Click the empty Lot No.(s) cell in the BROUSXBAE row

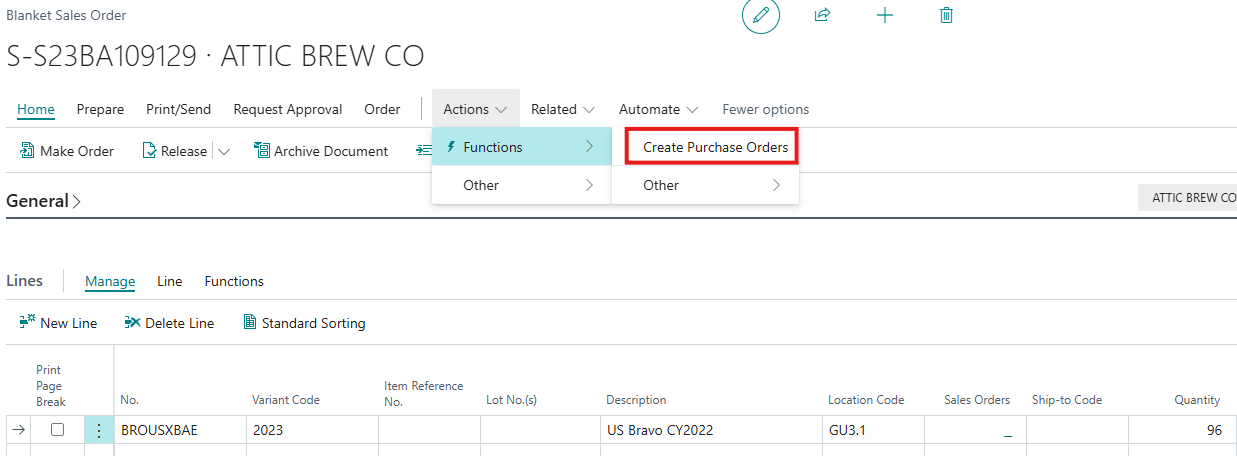point(540,430)
